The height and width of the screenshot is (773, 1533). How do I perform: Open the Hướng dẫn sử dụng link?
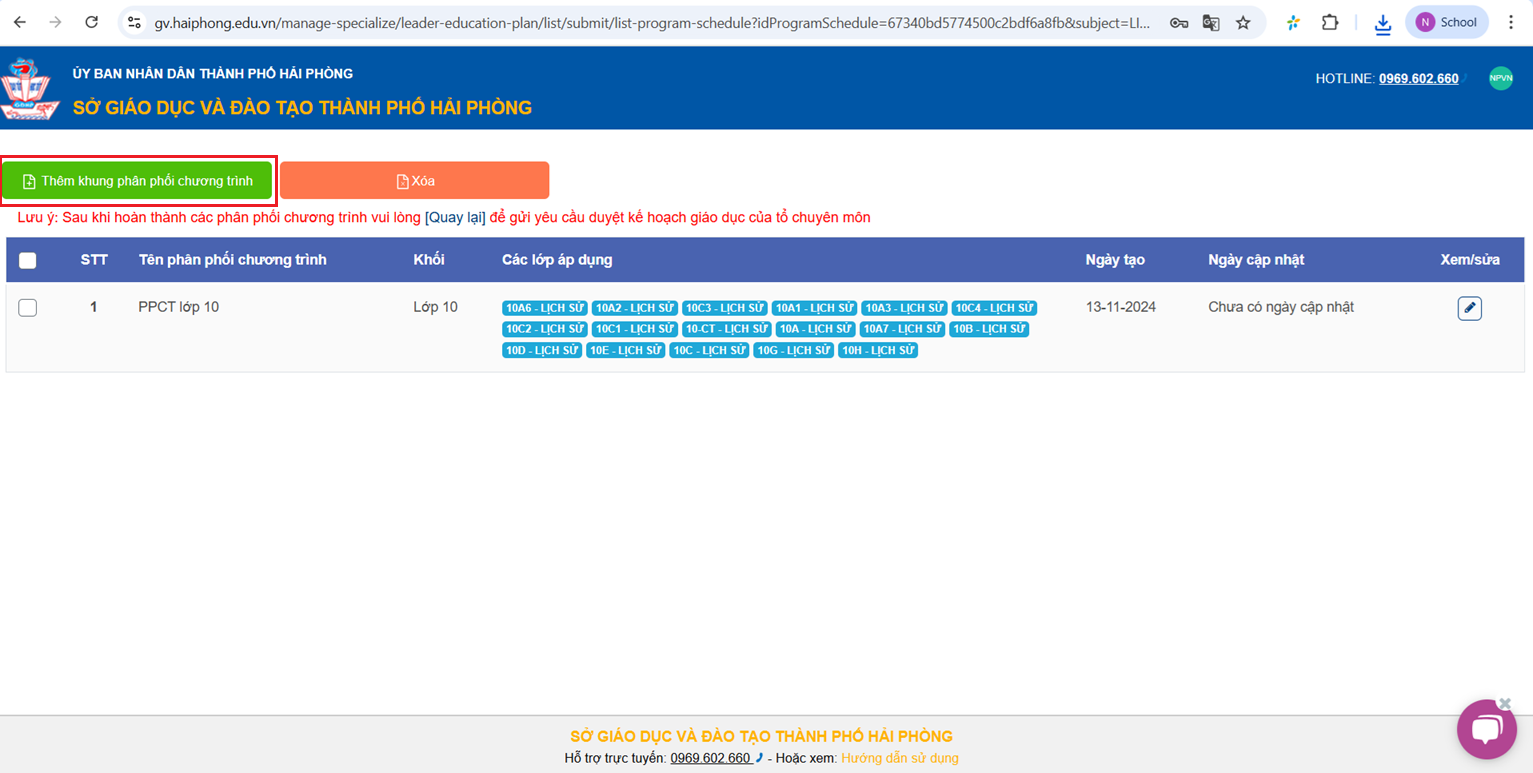point(899,758)
